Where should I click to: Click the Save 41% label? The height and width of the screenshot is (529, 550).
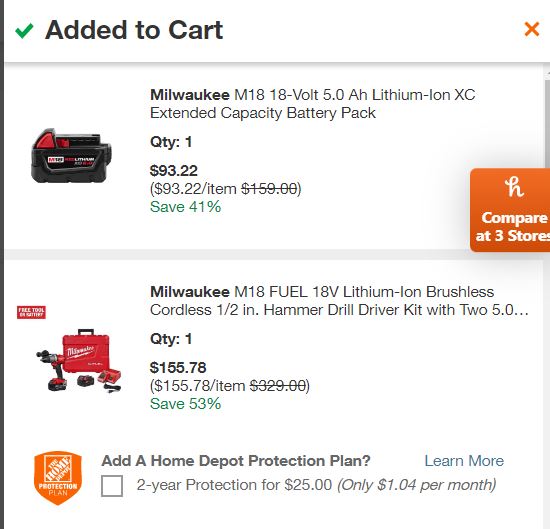(186, 207)
